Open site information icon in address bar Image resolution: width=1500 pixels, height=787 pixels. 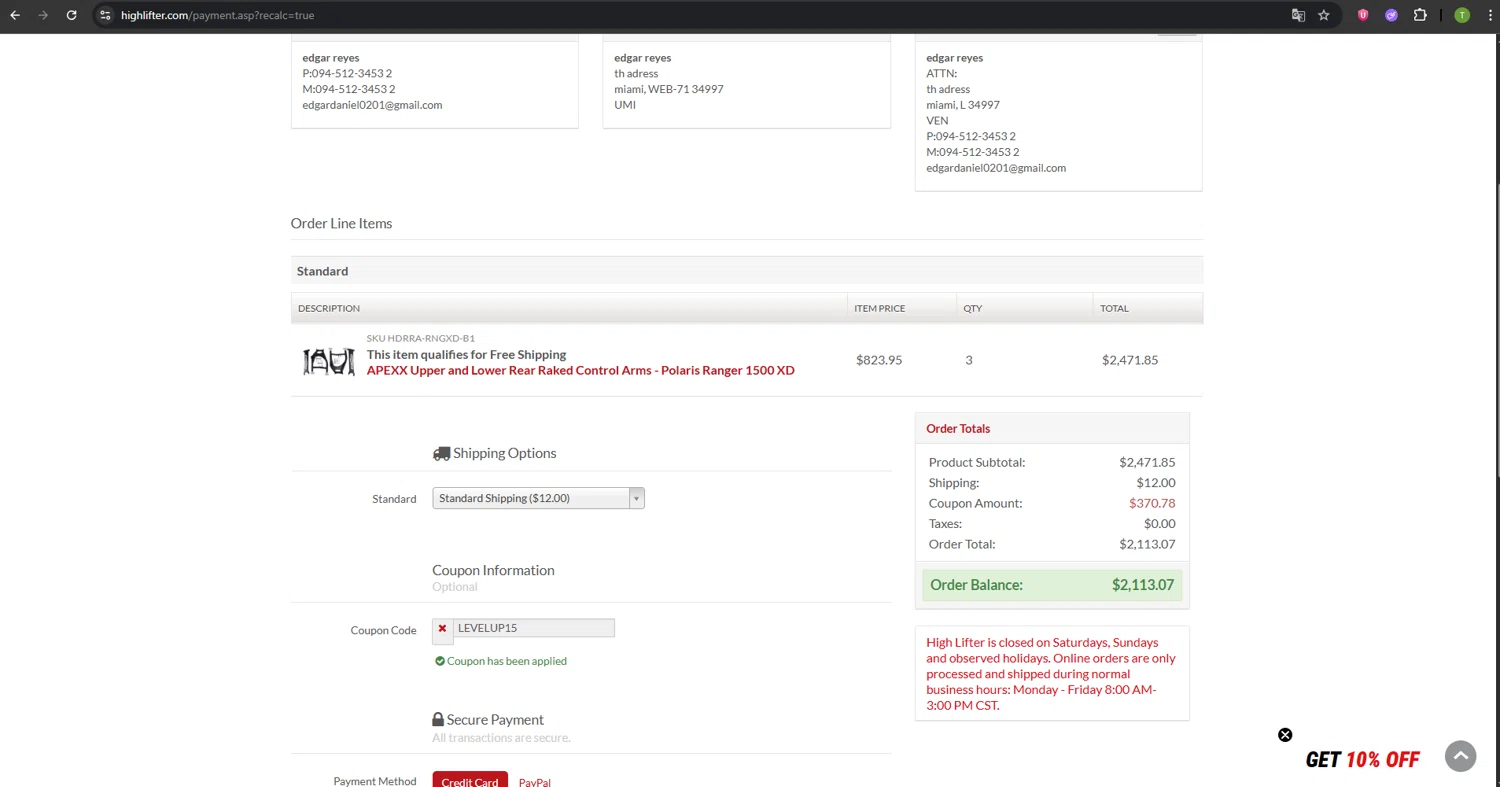(105, 15)
